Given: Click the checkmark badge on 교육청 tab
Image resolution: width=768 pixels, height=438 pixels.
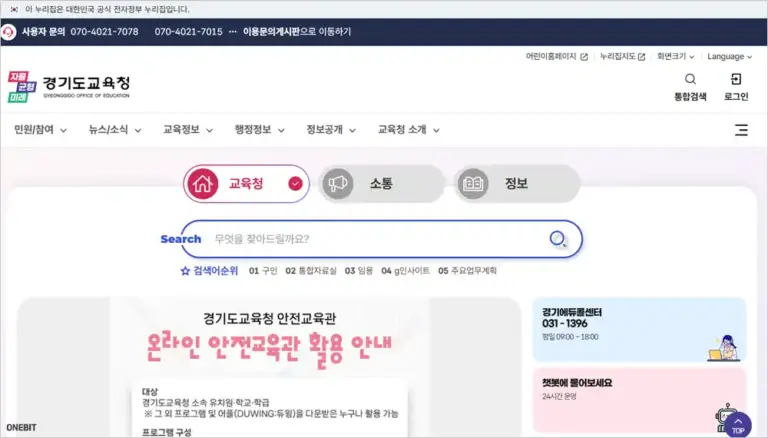Looking at the screenshot, I should tap(295, 184).
